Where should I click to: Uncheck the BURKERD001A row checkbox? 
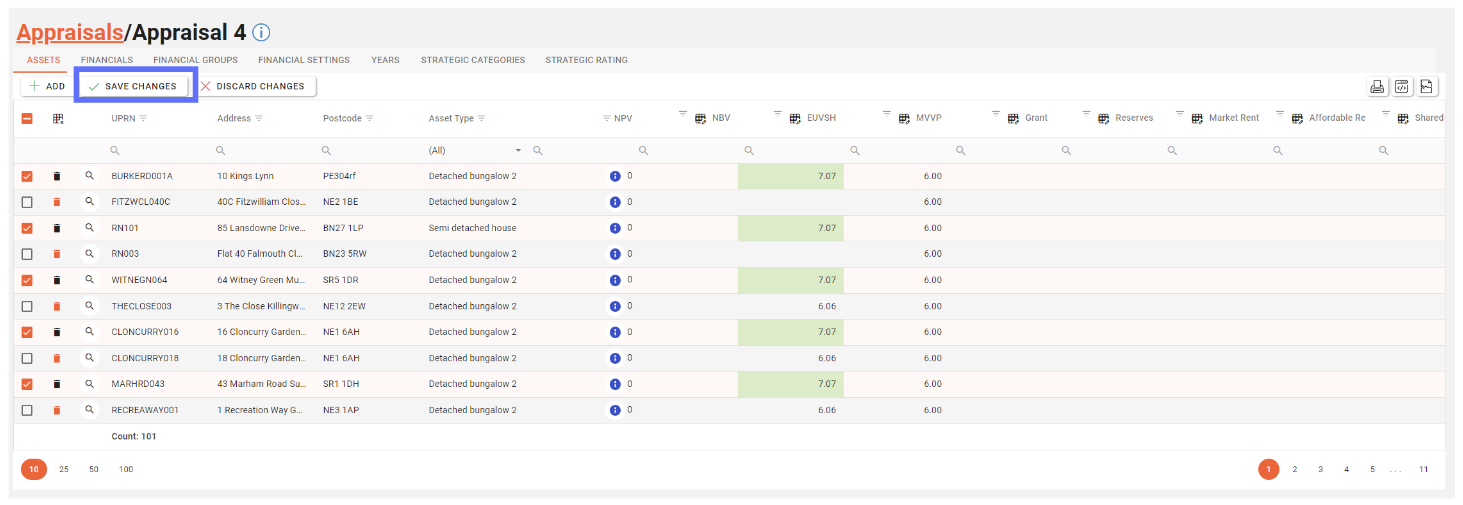point(27,176)
